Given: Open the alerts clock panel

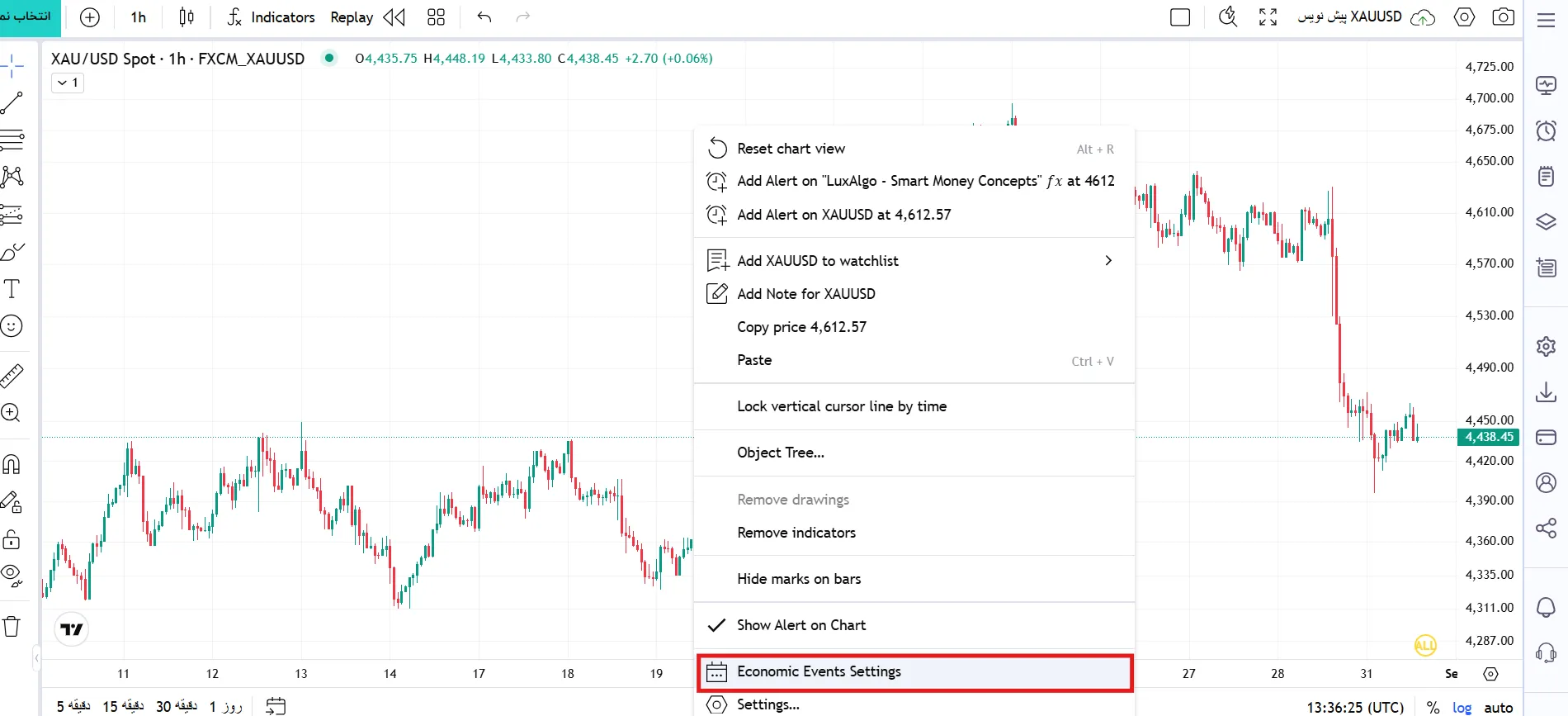Looking at the screenshot, I should (1546, 130).
